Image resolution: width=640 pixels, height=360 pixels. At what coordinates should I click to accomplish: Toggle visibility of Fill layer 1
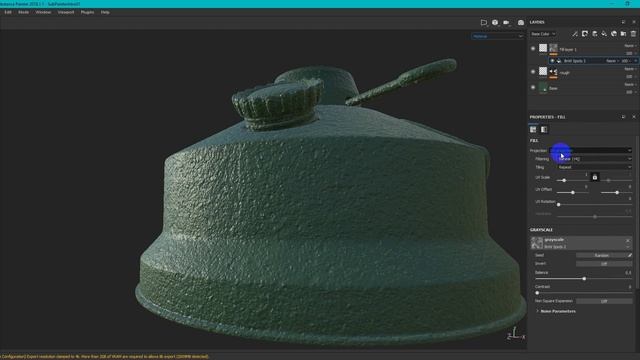(x=533, y=49)
